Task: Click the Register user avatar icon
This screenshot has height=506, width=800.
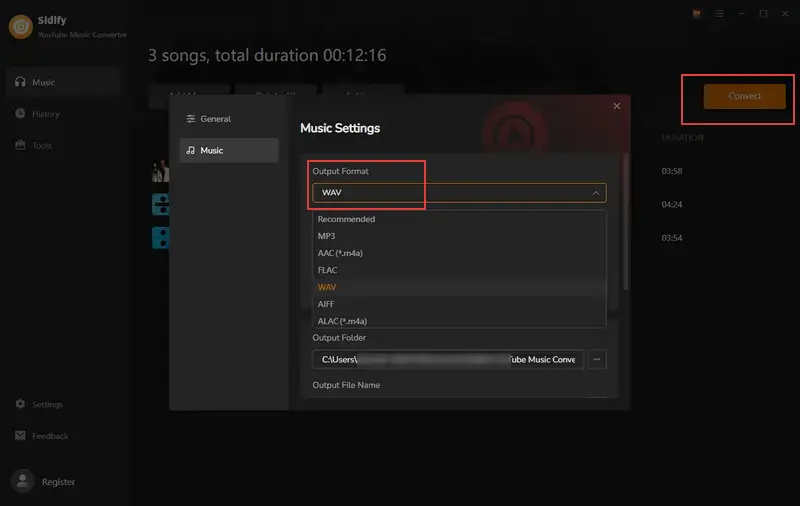Action: (x=22, y=481)
